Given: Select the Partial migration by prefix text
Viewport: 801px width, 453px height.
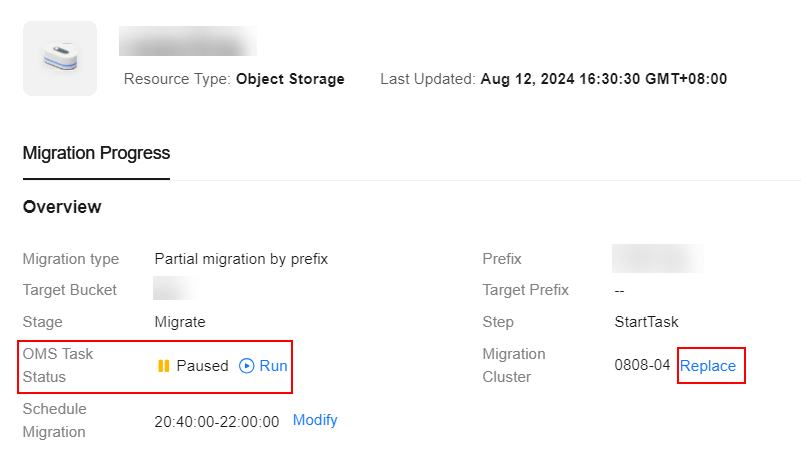Looking at the screenshot, I should (241, 259).
